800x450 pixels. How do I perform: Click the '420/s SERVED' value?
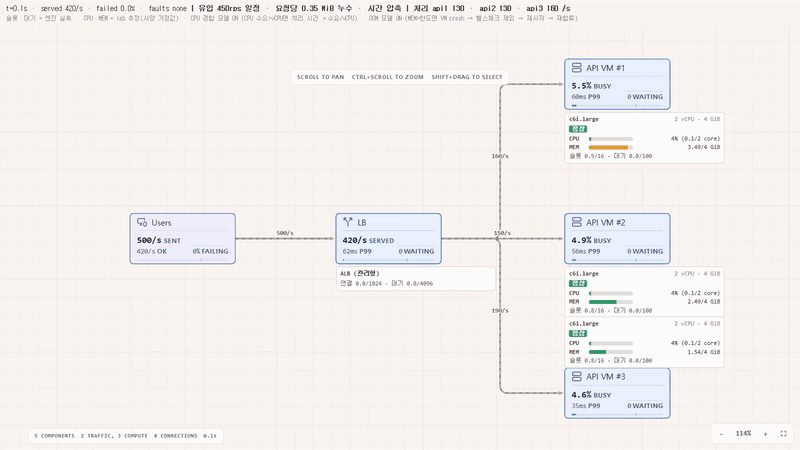[368, 240]
